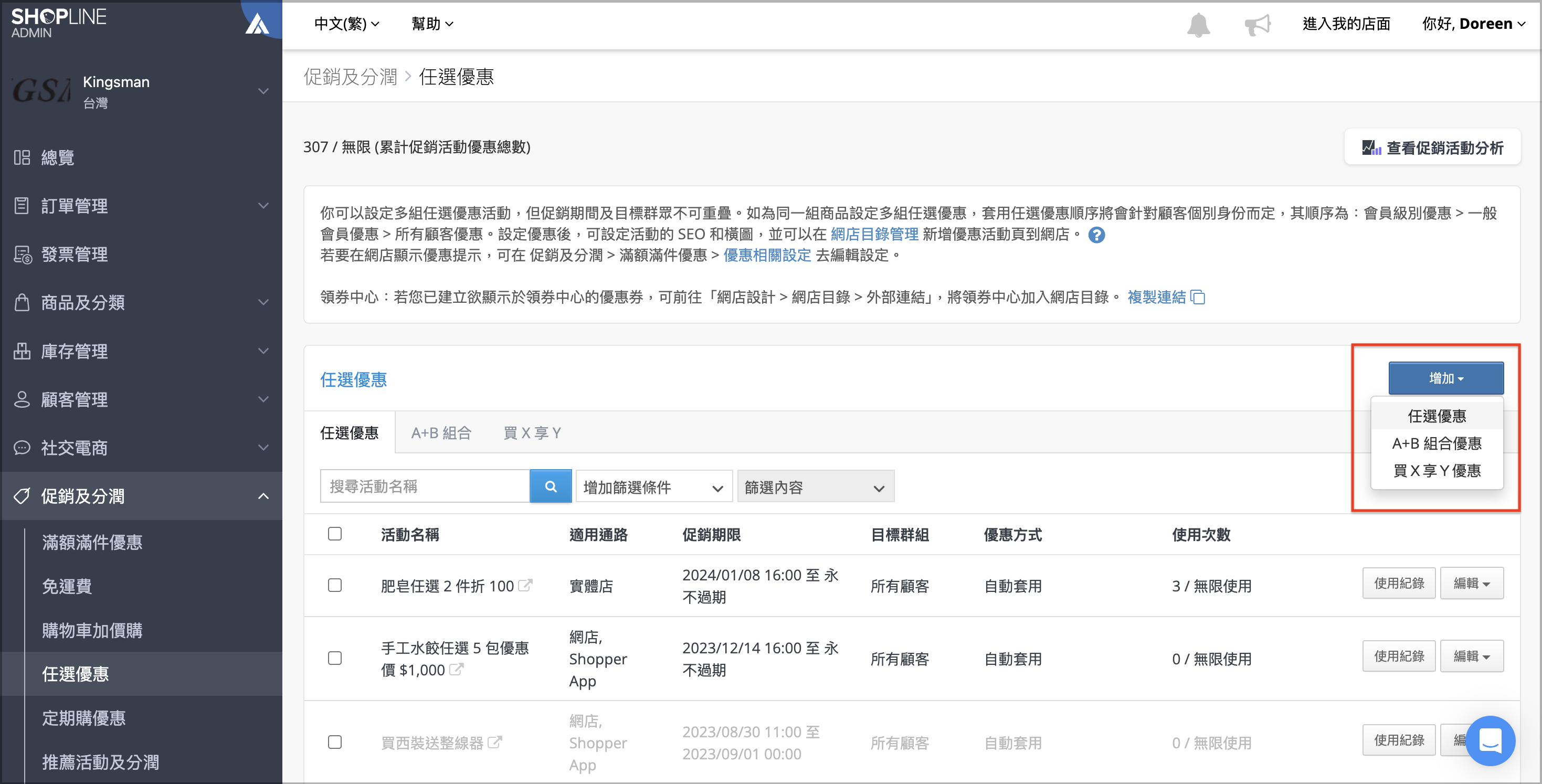Collapse the 促銷及分潤 sidebar section
1542x784 pixels.
[263, 496]
